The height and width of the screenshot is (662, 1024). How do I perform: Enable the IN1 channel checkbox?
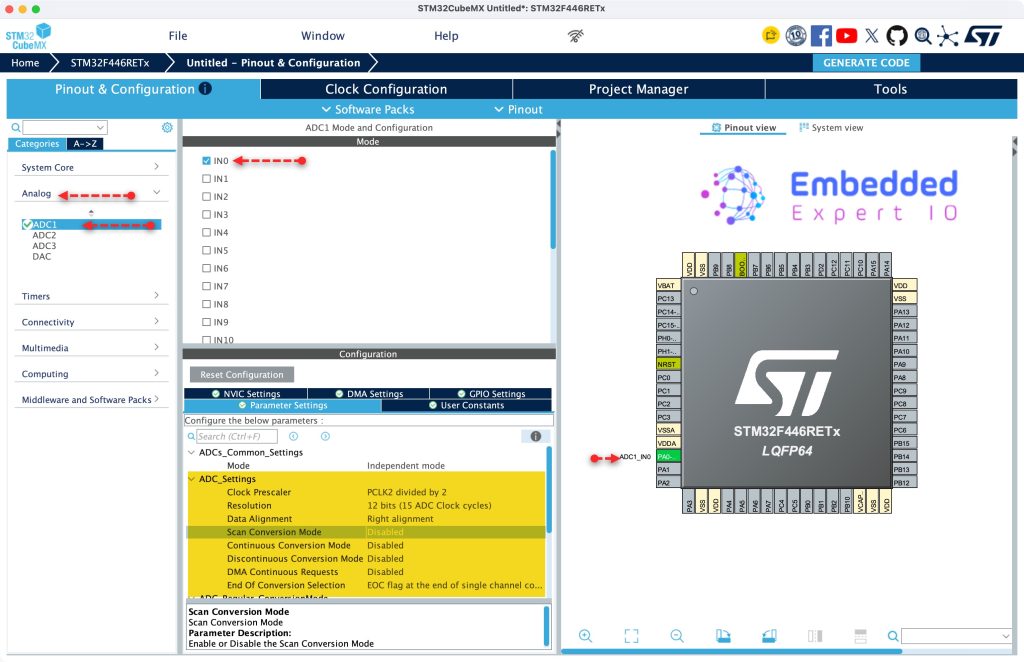coord(206,178)
